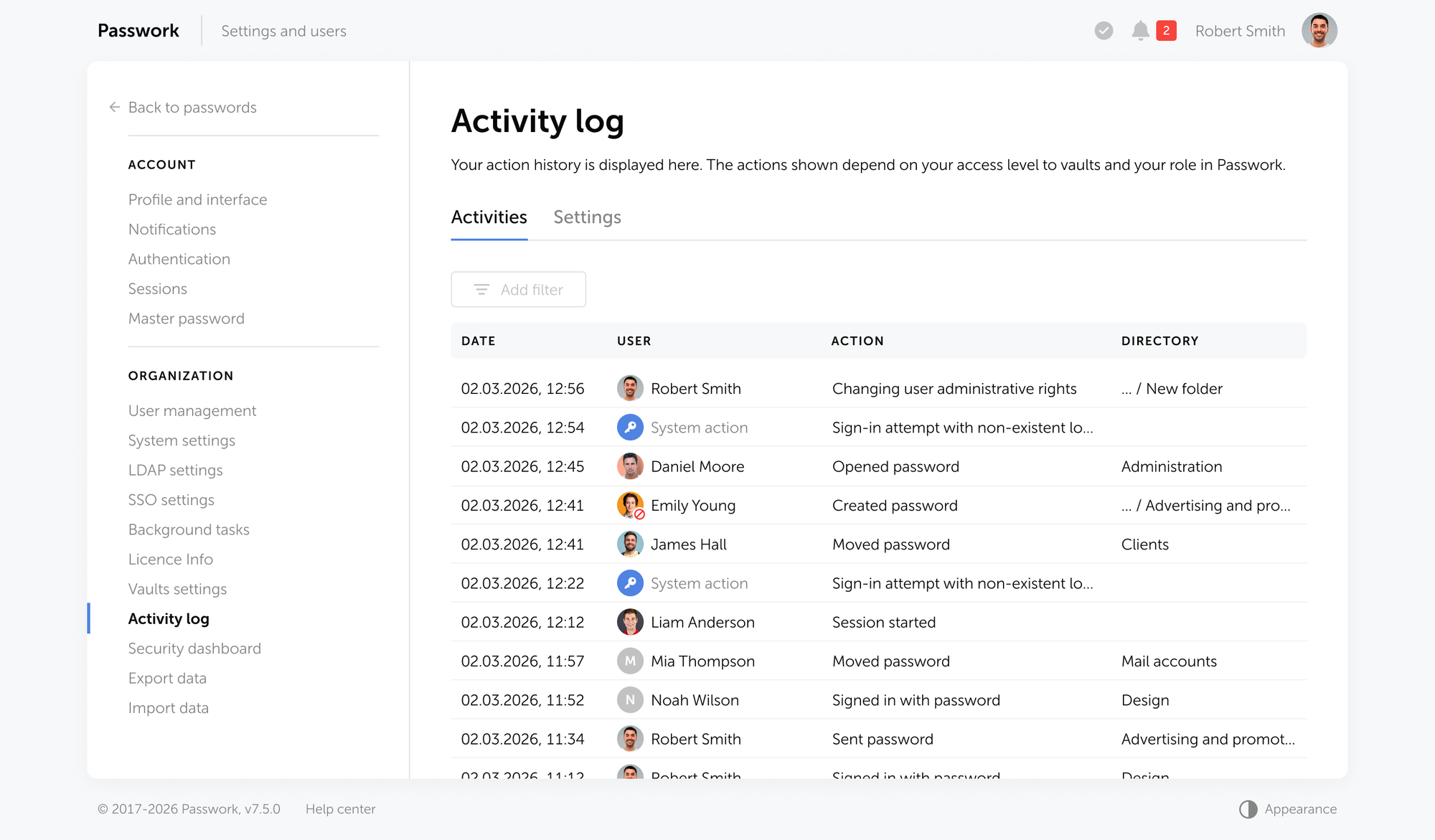This screenshot has height=840, width=1435.
Task: Expand the truncated New folder directory path
Action: tap(1172, 388)
